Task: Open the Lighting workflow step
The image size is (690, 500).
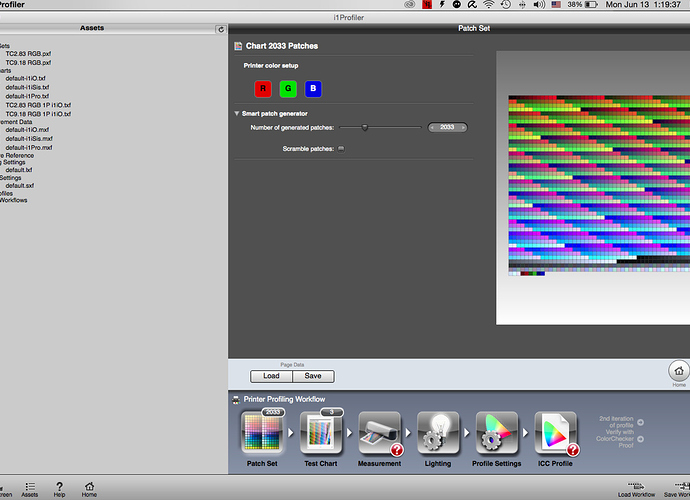Action: (438, 432)
